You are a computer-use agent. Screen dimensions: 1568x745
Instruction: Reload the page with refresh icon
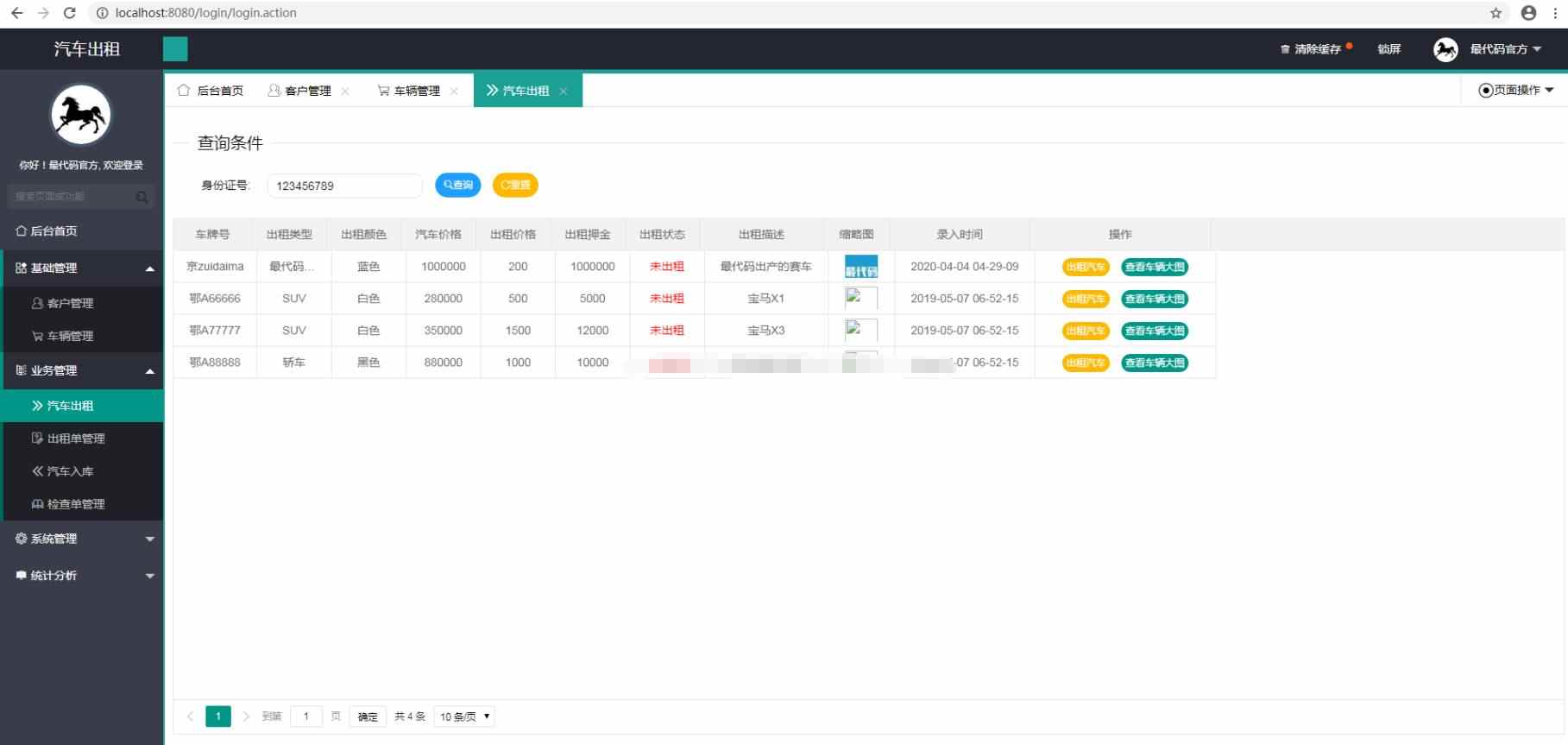click(x=70, y=13)
